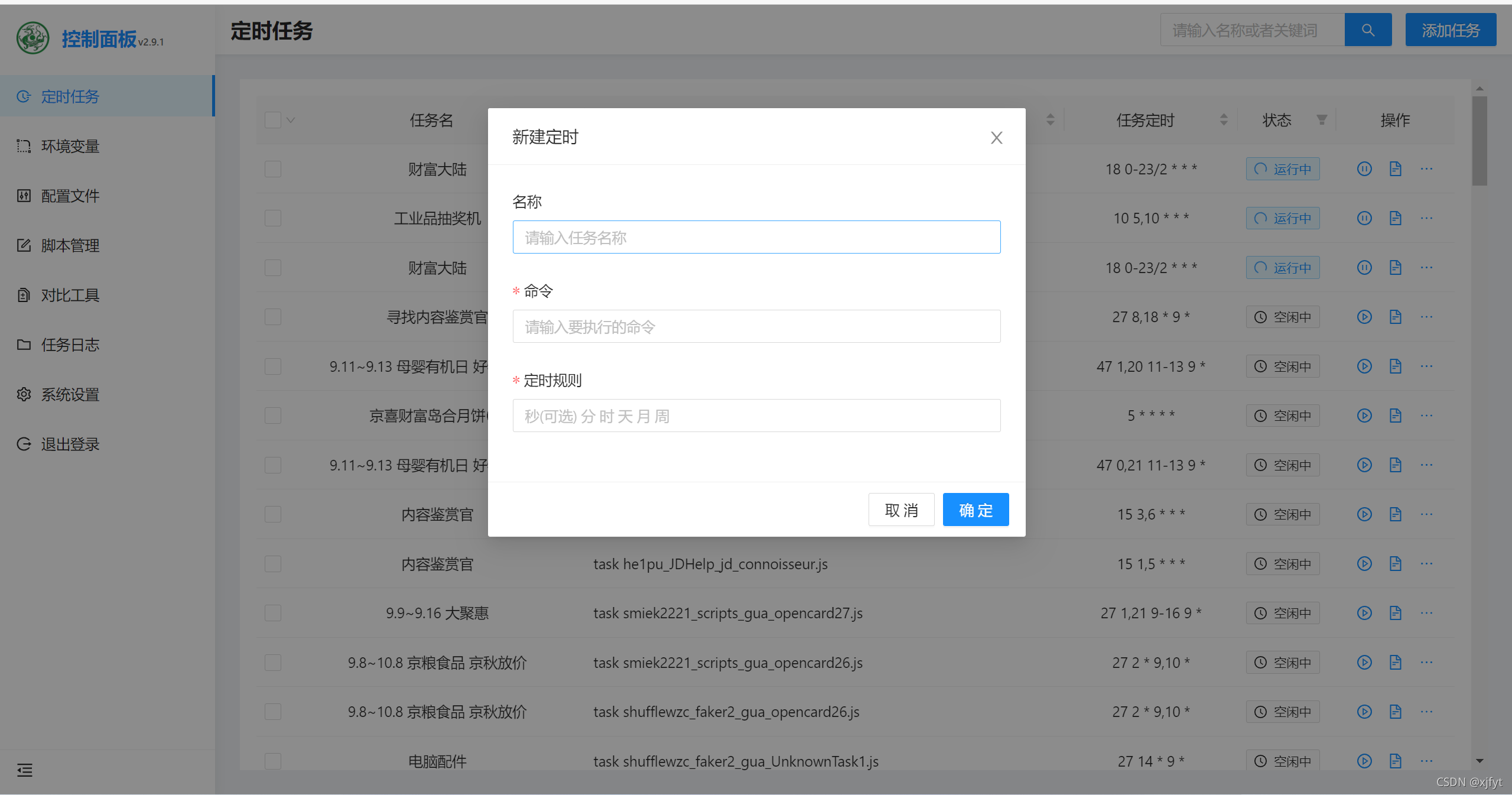This screenshot has height=795, width=1512.
Task: Close the 新建定时 dialog with X
Action: [x=996, y=138]
